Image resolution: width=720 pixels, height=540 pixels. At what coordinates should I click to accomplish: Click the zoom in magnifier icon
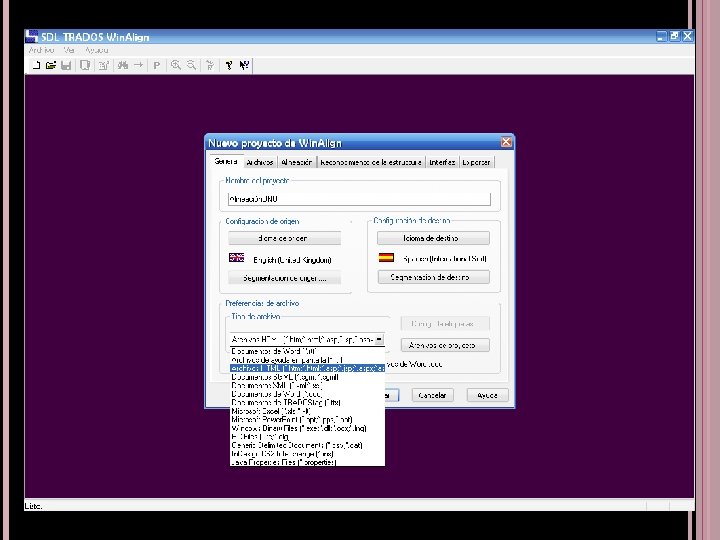pyautogui.click(x=175, y=65)
